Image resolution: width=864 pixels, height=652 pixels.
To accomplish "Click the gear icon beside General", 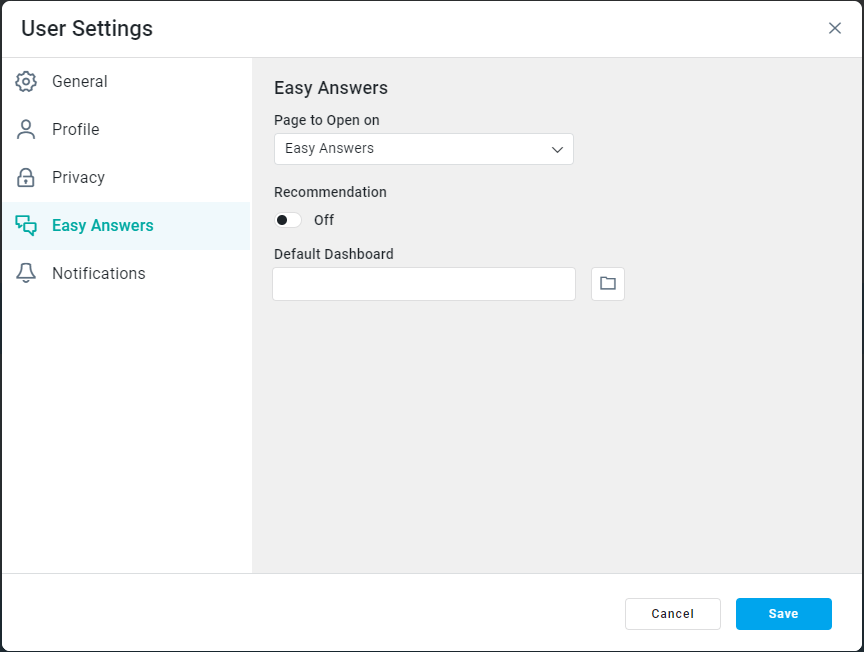I will 26,82.
